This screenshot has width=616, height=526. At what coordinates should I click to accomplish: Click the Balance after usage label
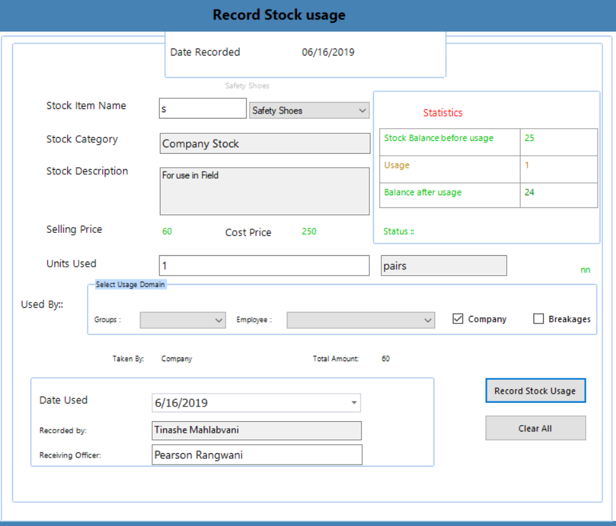pos(423,192)
